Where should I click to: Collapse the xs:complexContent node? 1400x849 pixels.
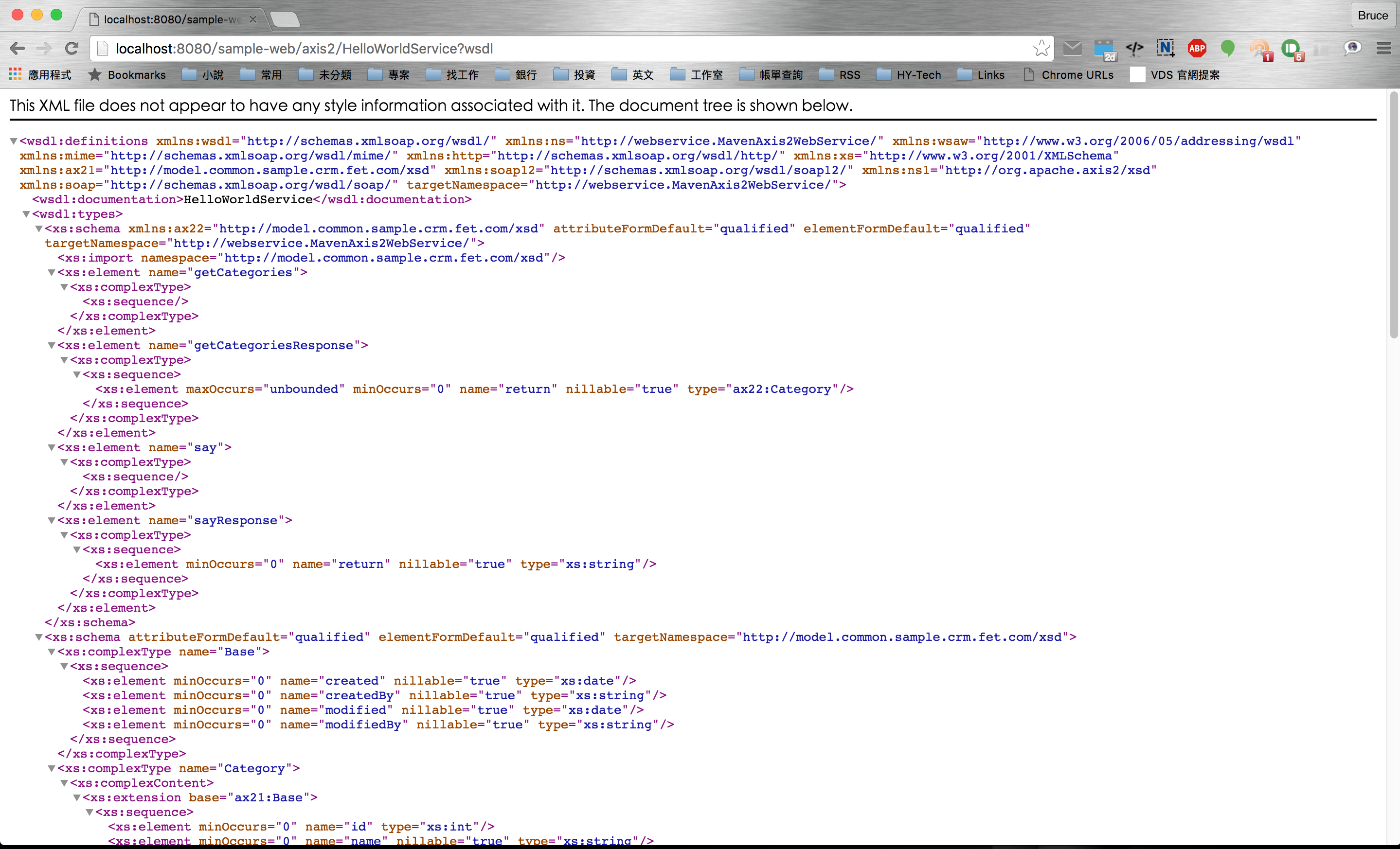point(64,783)
